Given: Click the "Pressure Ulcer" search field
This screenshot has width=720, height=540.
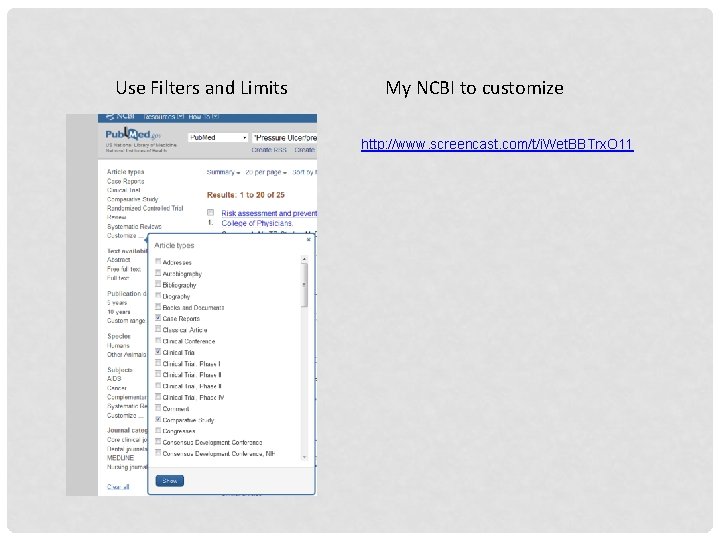Looking at the screenshot, I should pos(285,138).
